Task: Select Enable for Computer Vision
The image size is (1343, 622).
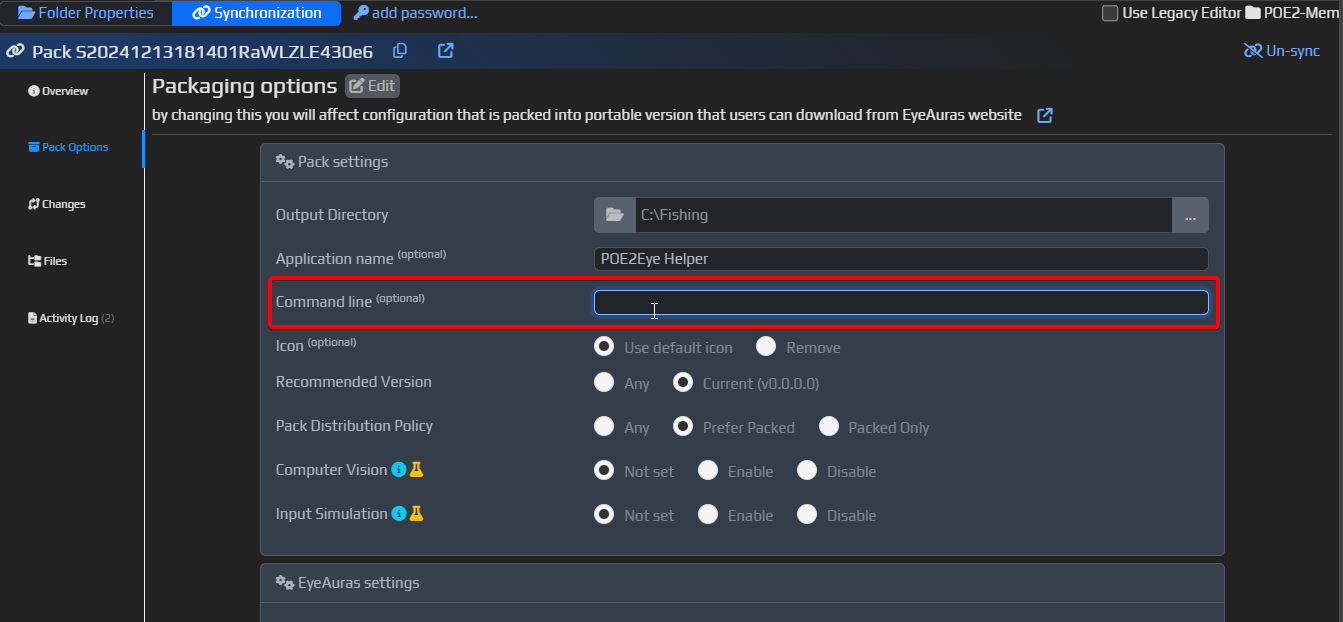Action: click(x=708, y=471)
